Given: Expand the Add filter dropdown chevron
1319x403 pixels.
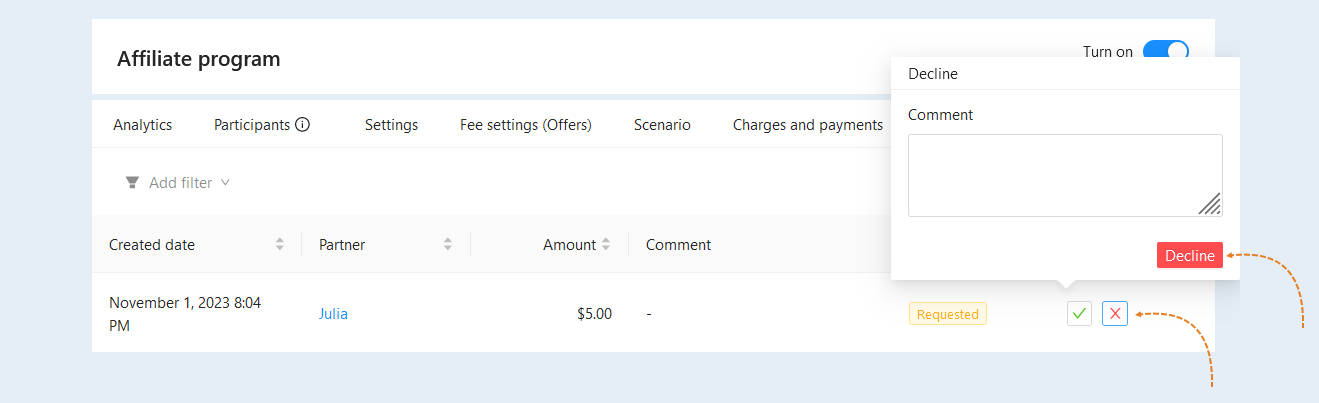Looking at the screenshot, I should [x=225, y=183].
